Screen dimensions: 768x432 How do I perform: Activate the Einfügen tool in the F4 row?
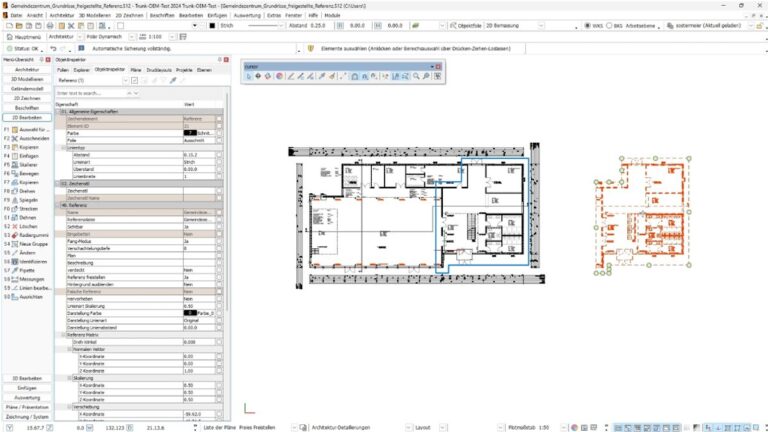tap(24, 156)
